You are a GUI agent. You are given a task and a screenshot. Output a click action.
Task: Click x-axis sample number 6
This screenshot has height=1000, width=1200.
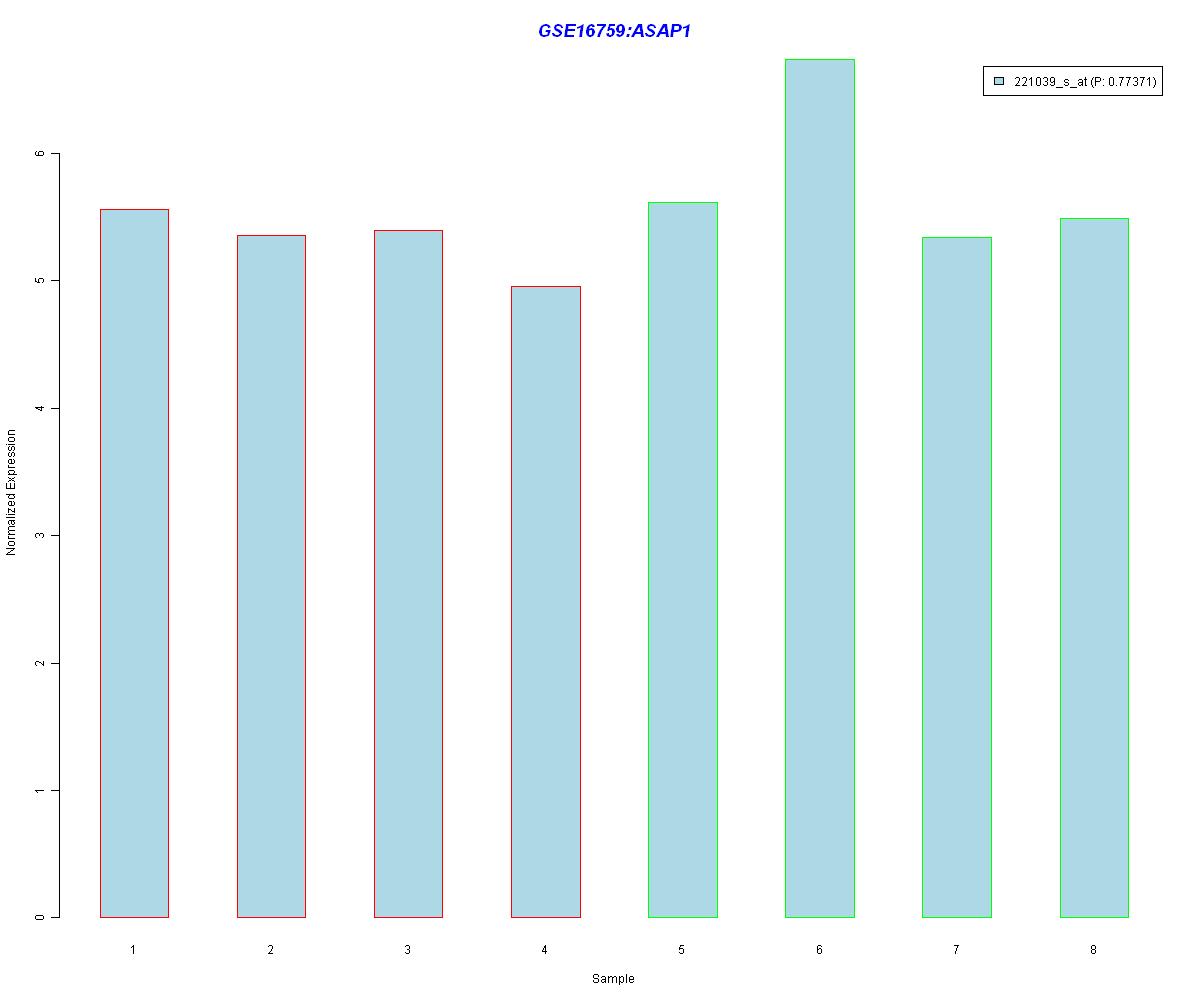coord(819,950)
